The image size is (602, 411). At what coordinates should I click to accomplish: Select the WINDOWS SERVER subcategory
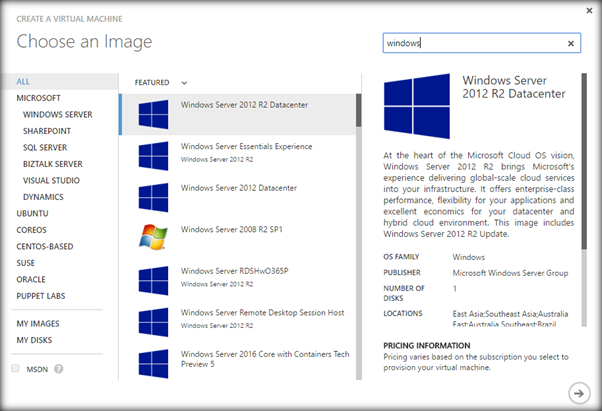(58, 114)
